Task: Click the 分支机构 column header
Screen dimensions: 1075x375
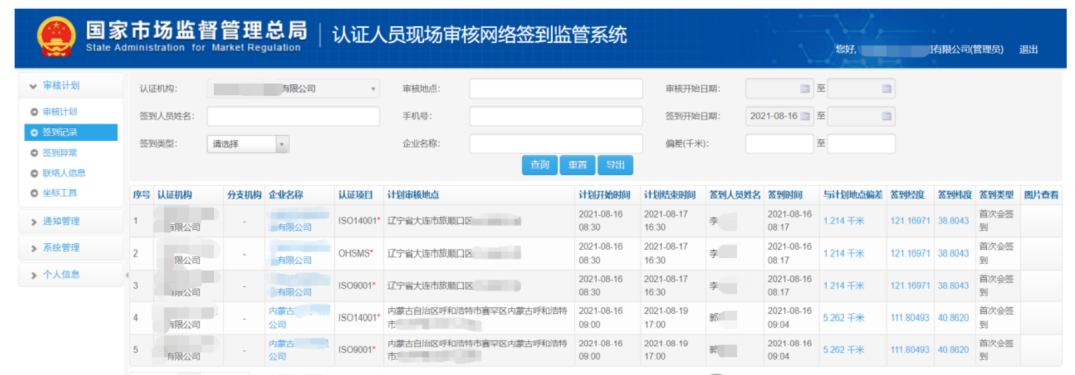Action: (x=244, y=195)
